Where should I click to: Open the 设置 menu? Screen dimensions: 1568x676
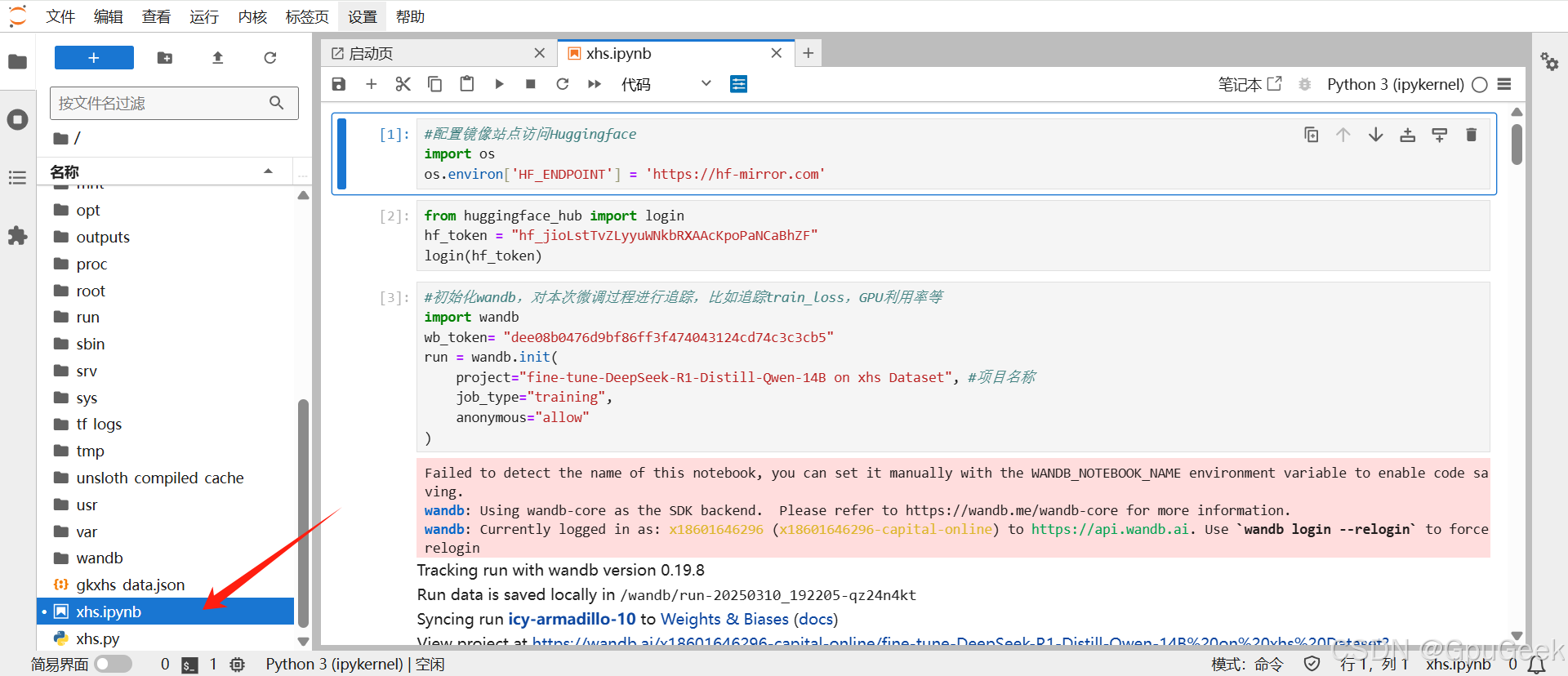(x=363, y=16)
